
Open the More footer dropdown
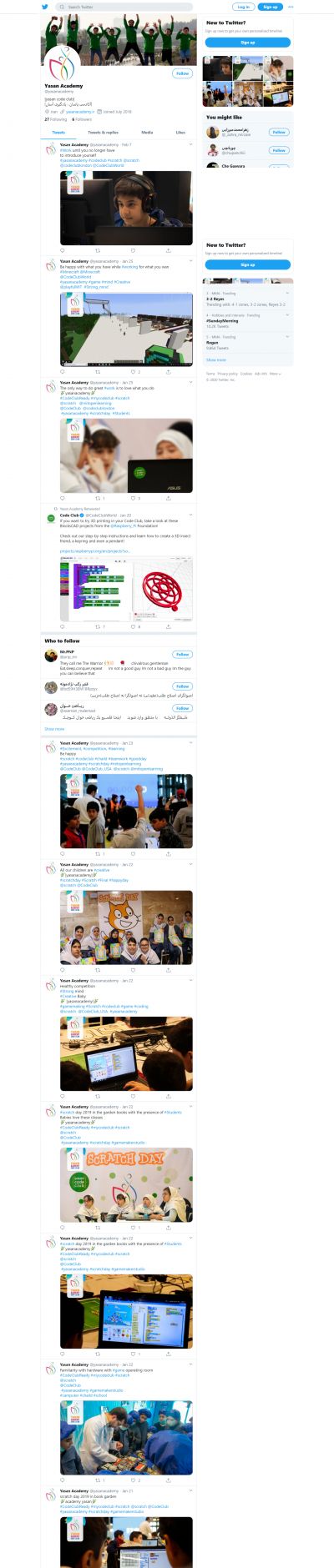276,374
